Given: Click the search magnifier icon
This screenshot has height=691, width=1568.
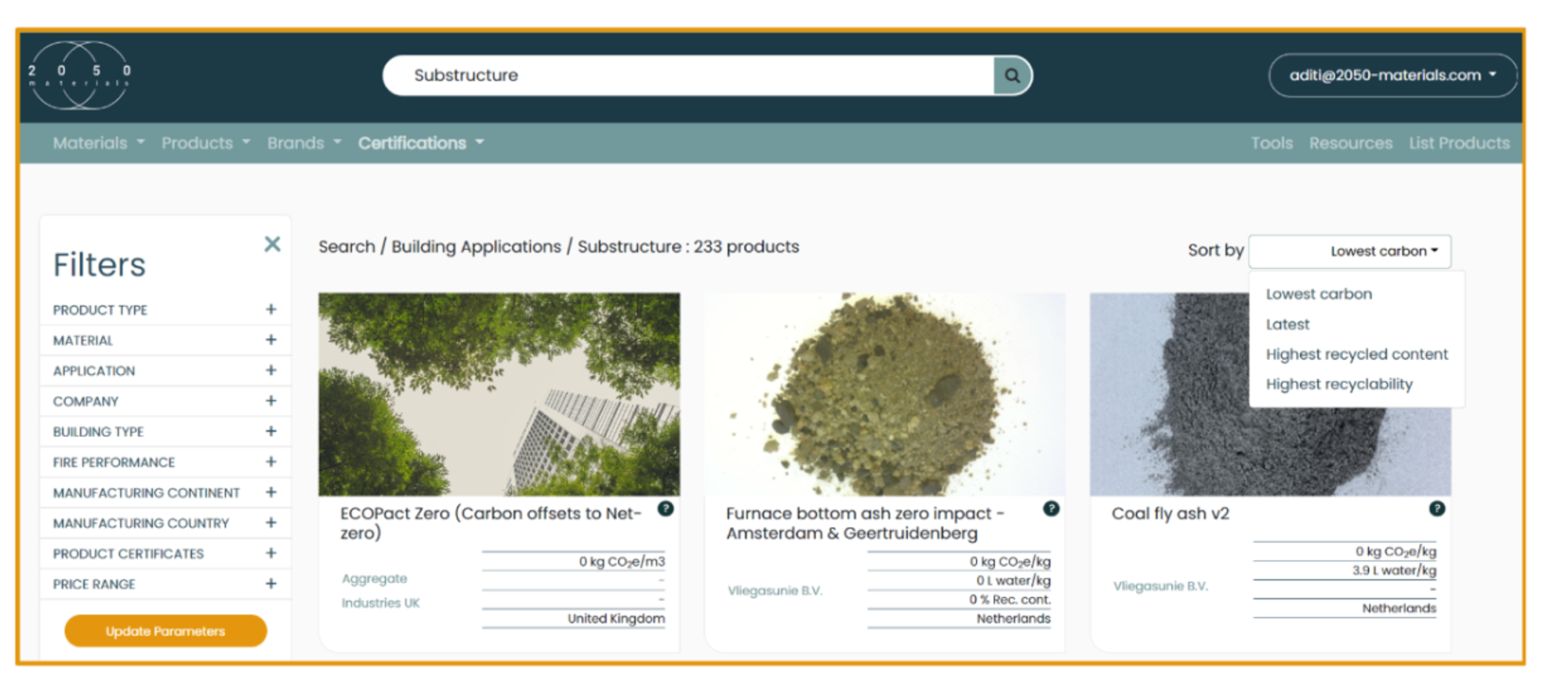Looking at the screenshot, I should click(x=1011, y=75).
